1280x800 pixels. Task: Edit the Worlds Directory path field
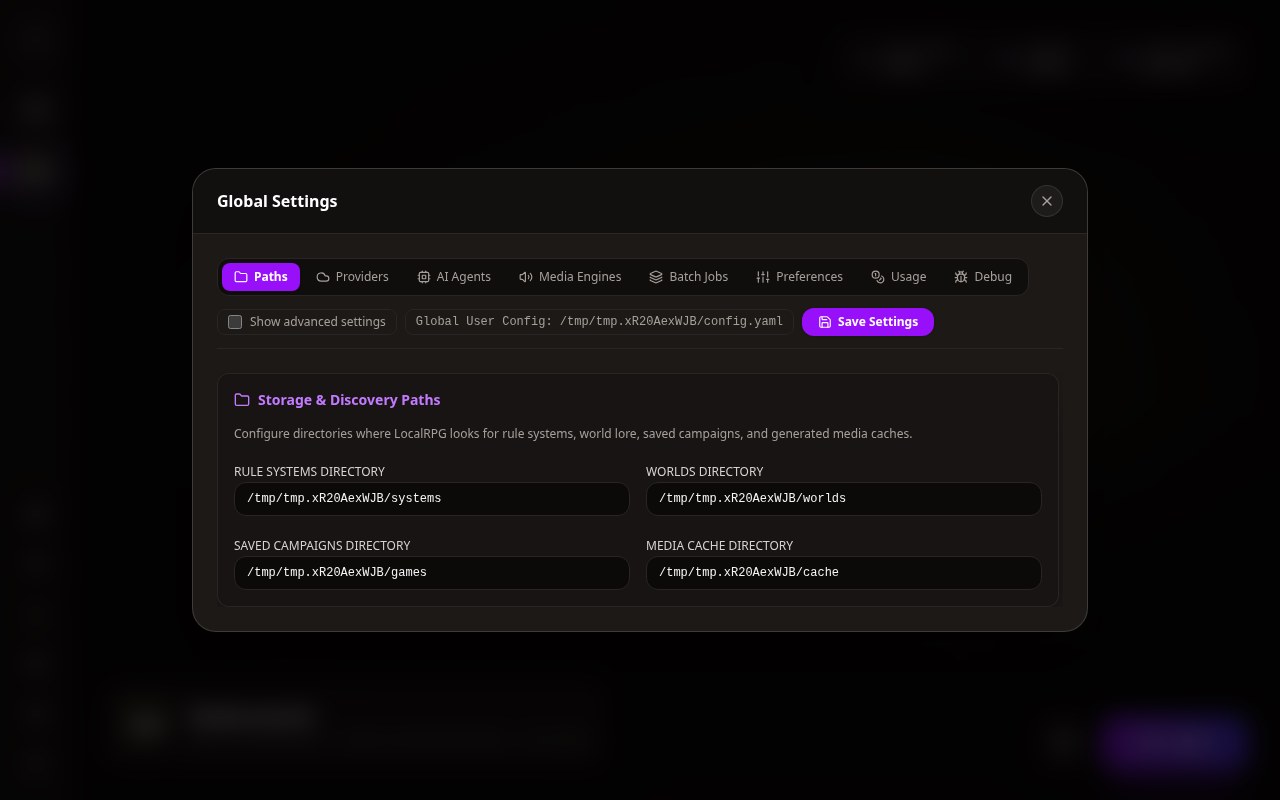tap(844, 499)
